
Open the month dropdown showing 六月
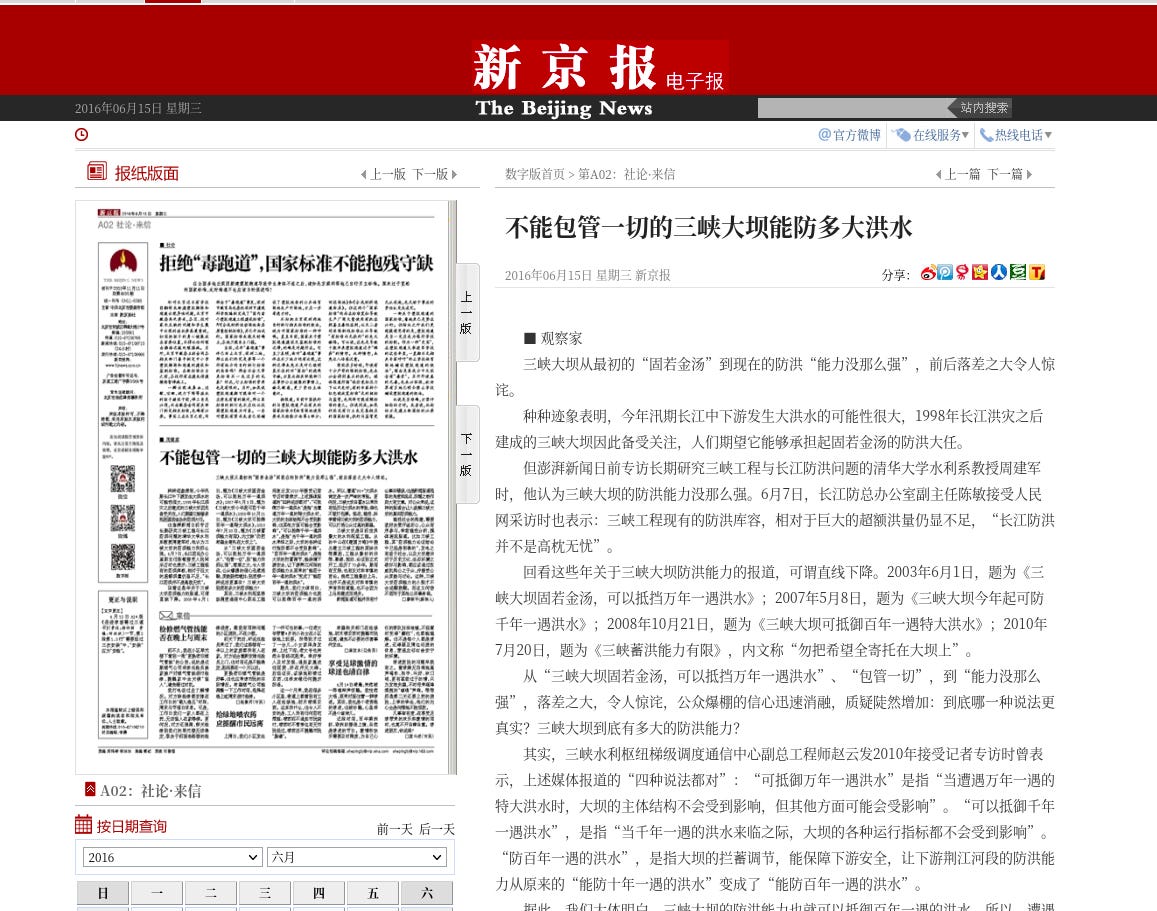356,857
